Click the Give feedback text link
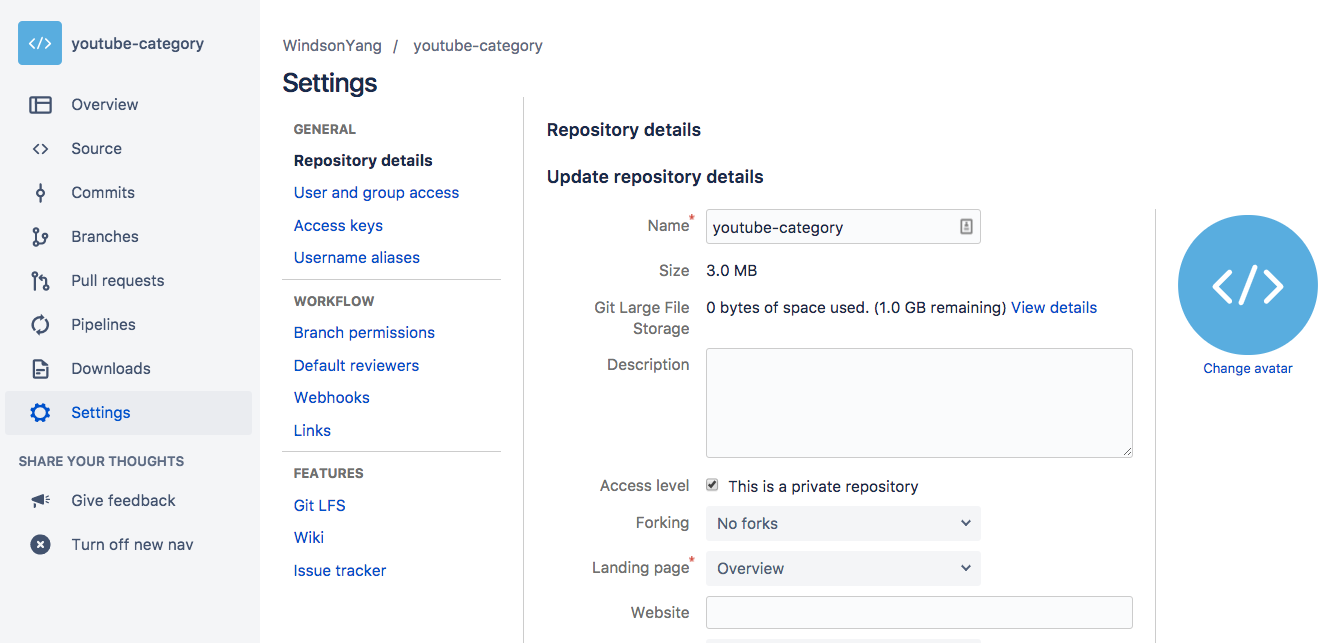This screenshot has height=643, width=1325. click(123, 501)
